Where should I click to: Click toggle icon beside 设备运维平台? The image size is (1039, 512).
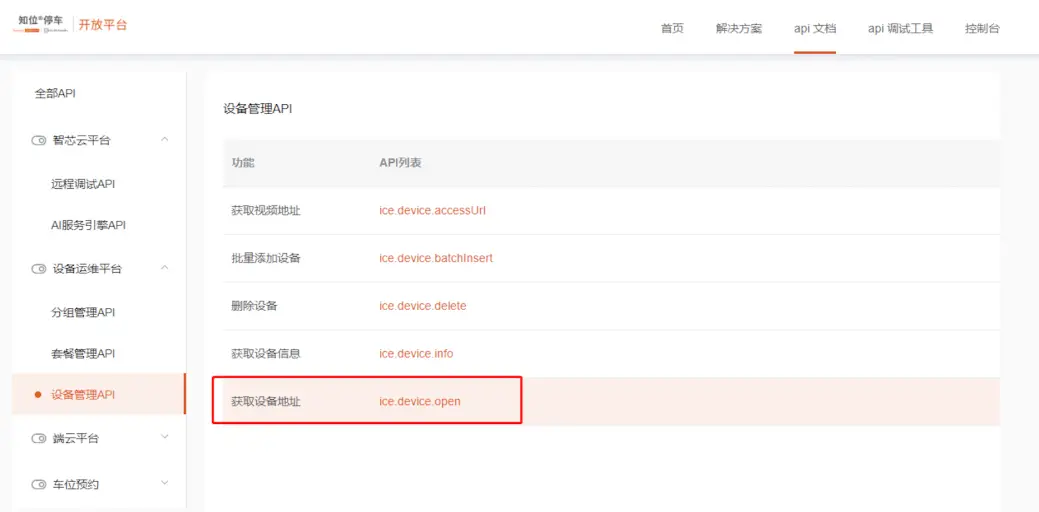coord(39,269)
